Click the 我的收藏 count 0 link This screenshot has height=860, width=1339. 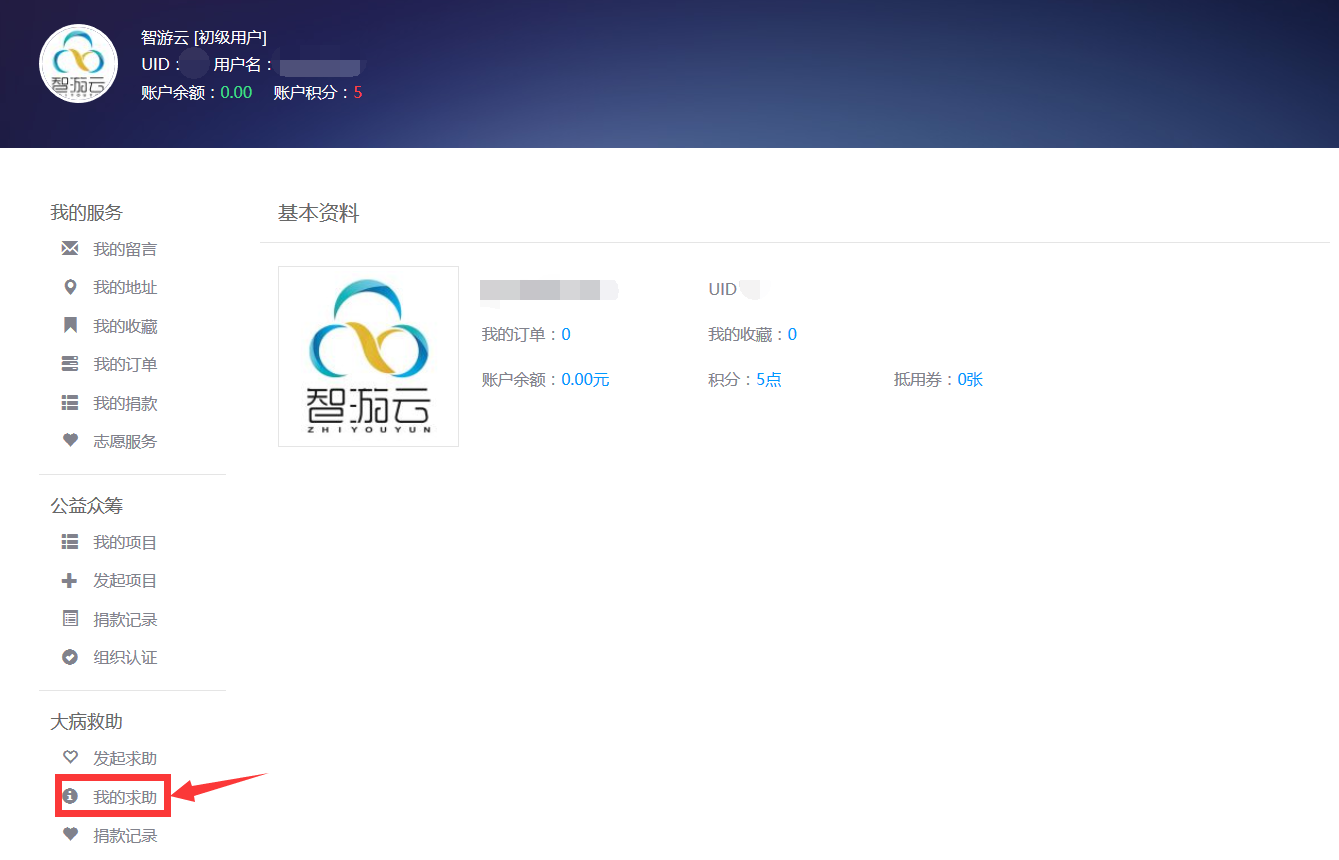[x=792, y=334]
